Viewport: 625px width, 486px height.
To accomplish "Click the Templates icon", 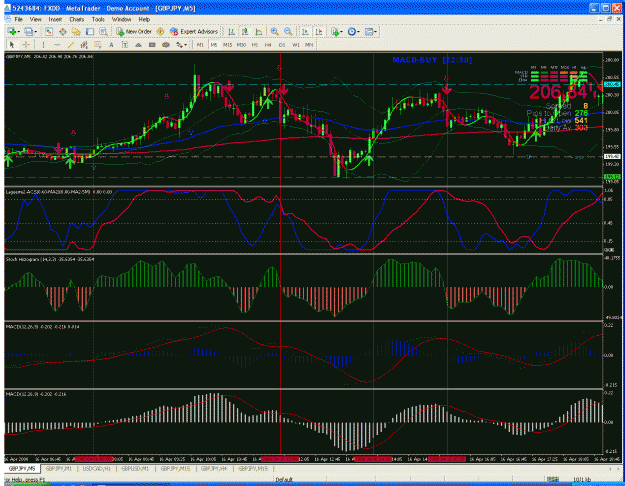I will (x=368, y=32).
